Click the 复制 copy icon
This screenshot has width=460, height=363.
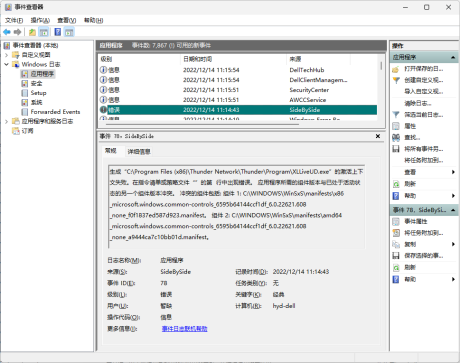pos(396,244)
